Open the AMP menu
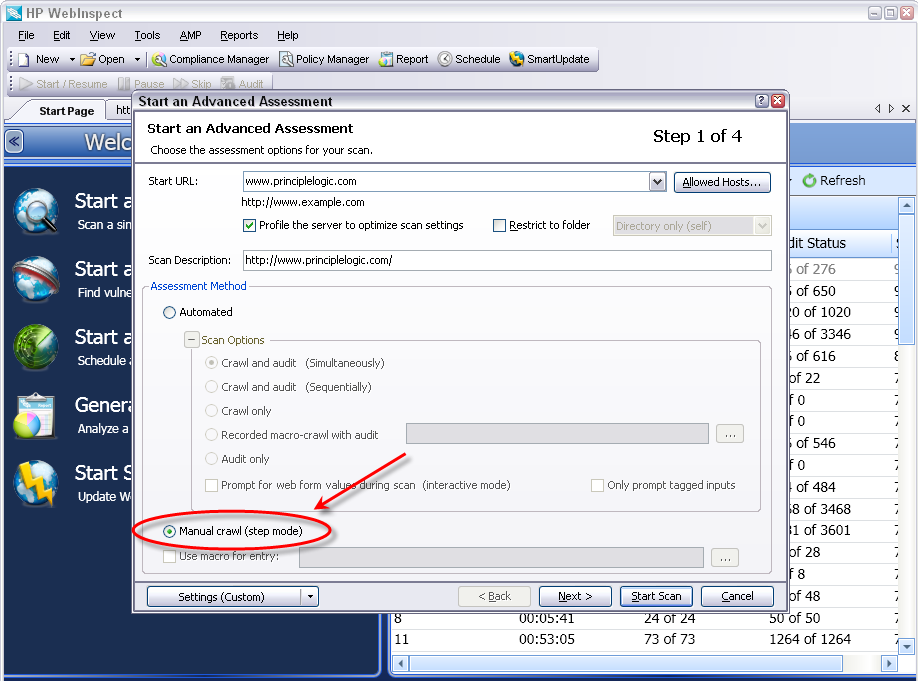Screen dimensions: 918x681 click(x=190, y=35)
